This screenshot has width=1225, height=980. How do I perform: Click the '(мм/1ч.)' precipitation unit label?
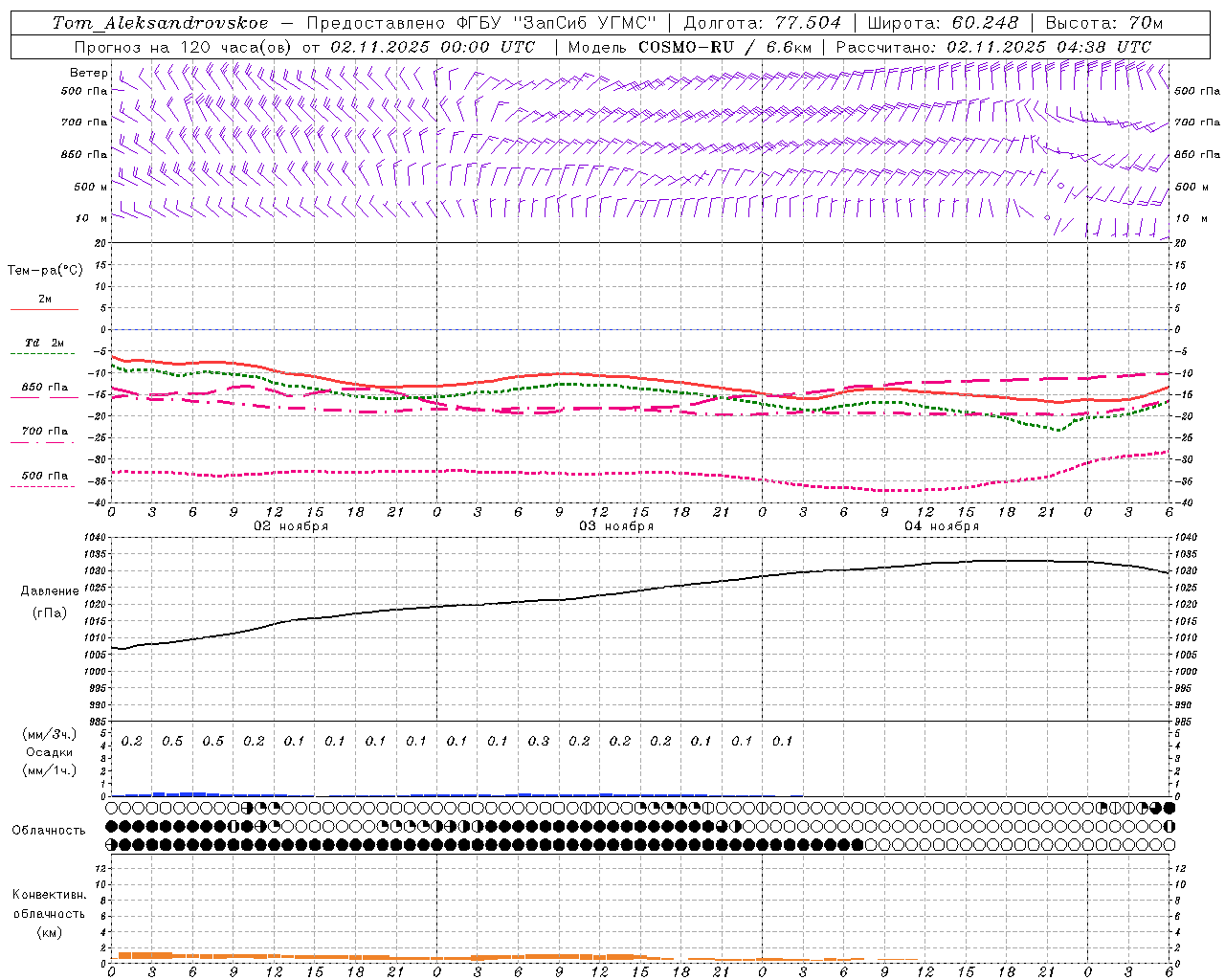[50, 770]
